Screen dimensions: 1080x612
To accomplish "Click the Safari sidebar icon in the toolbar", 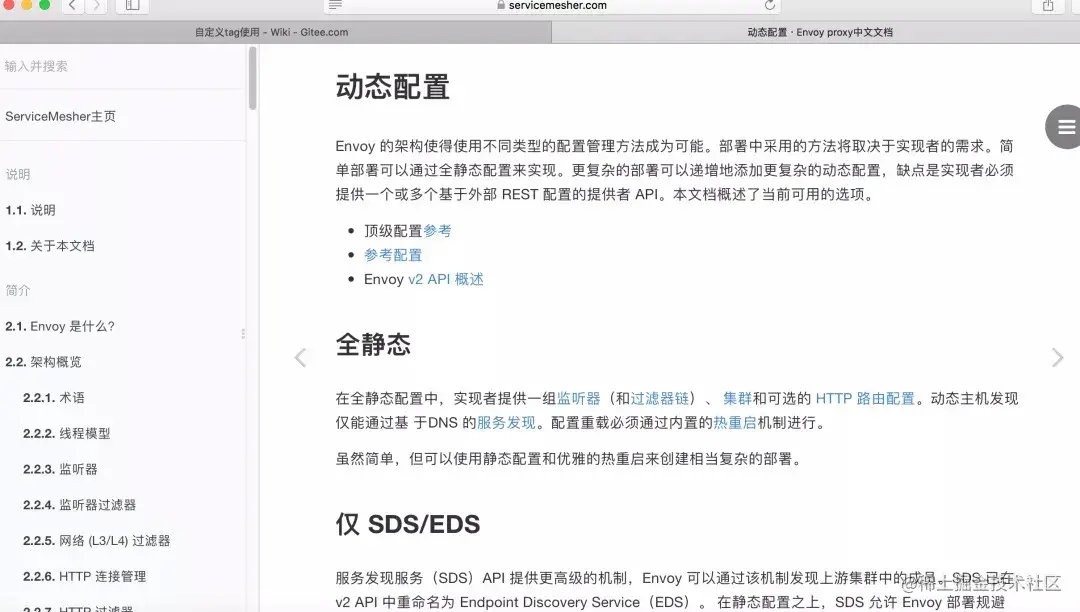I will [x=133, y=5].
